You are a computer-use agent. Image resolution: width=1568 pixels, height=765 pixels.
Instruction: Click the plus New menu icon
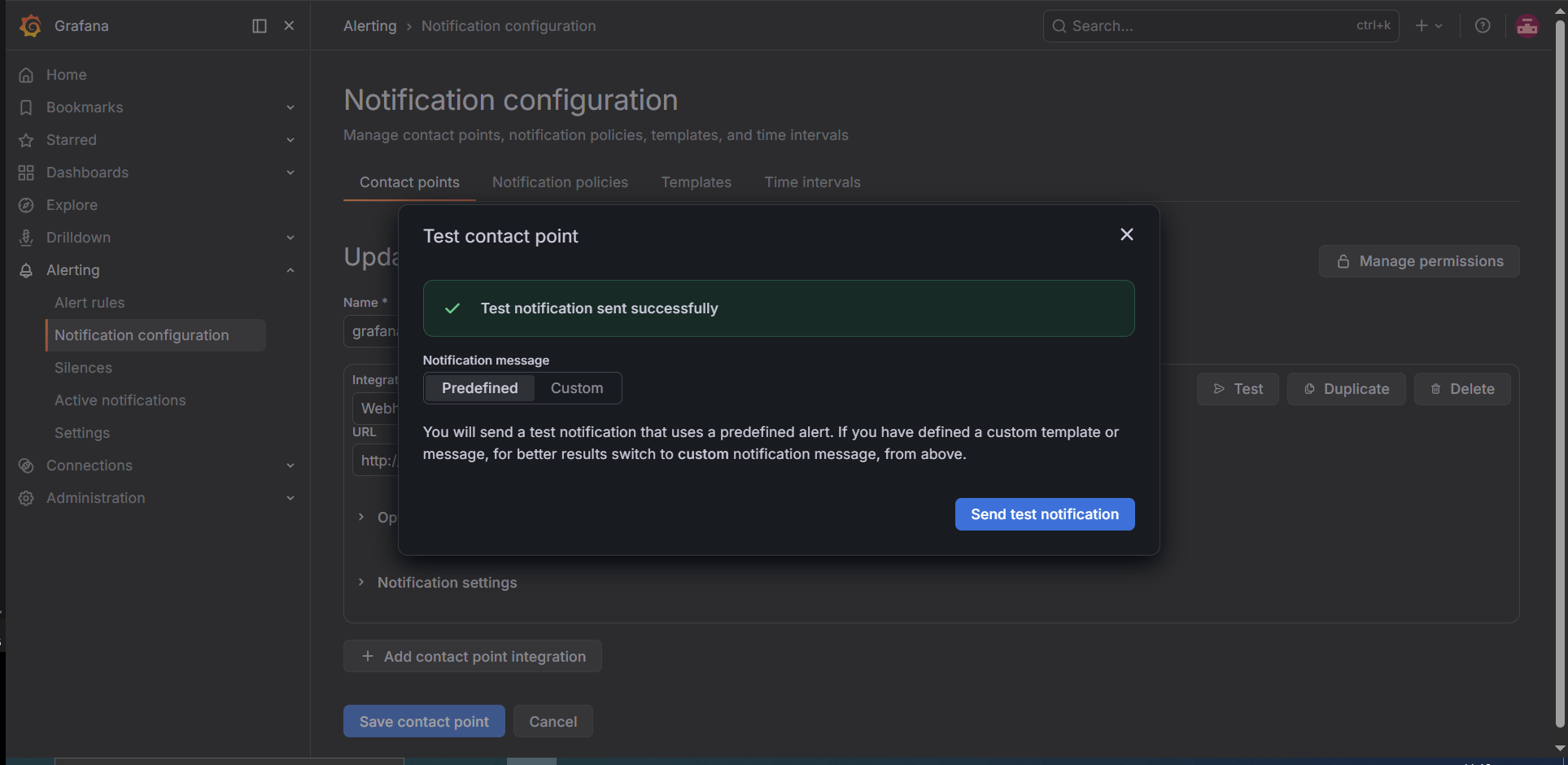pos(1429,26)
